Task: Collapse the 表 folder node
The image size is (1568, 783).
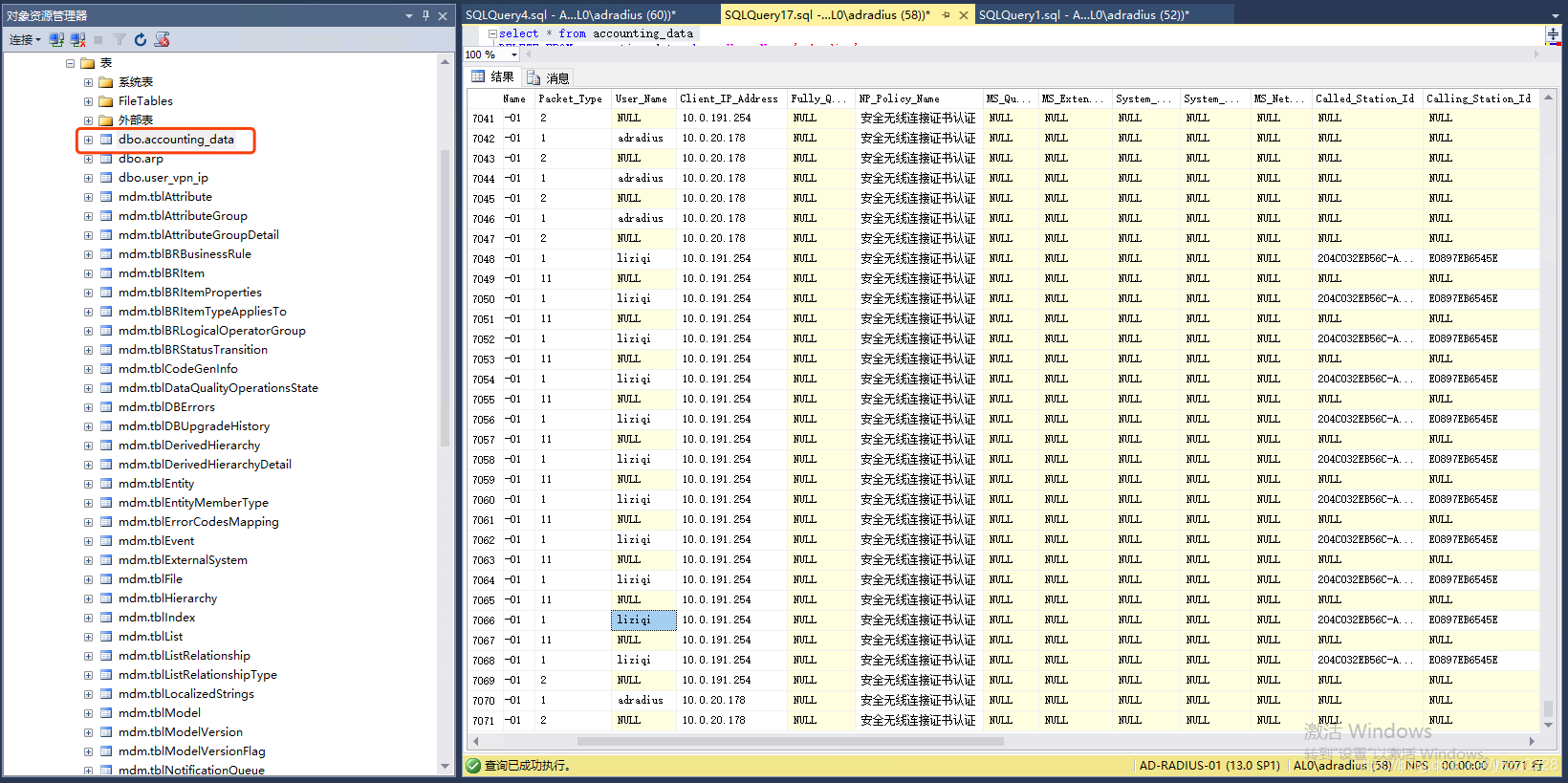Action: [x=70, y=63]
